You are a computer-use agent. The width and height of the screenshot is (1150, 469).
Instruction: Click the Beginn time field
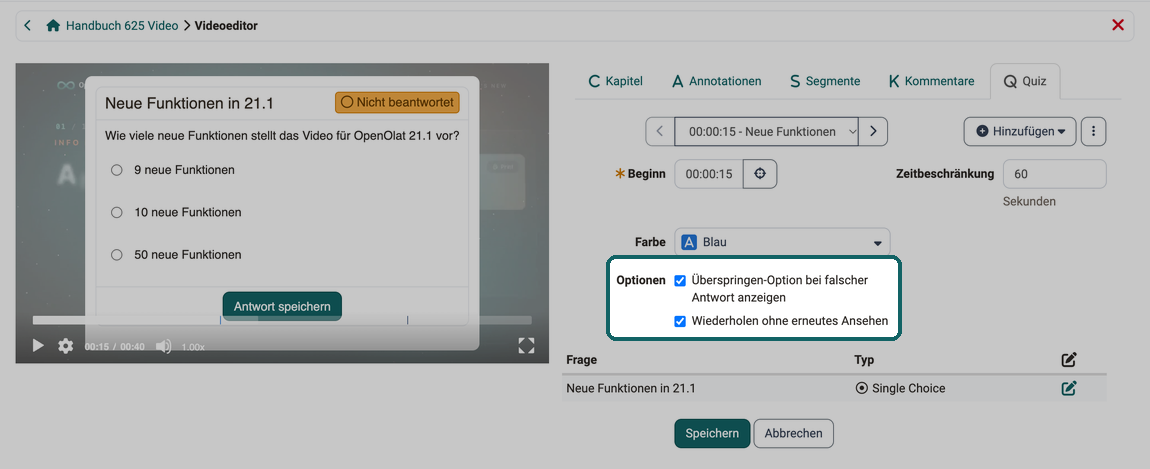coord(708,174)
